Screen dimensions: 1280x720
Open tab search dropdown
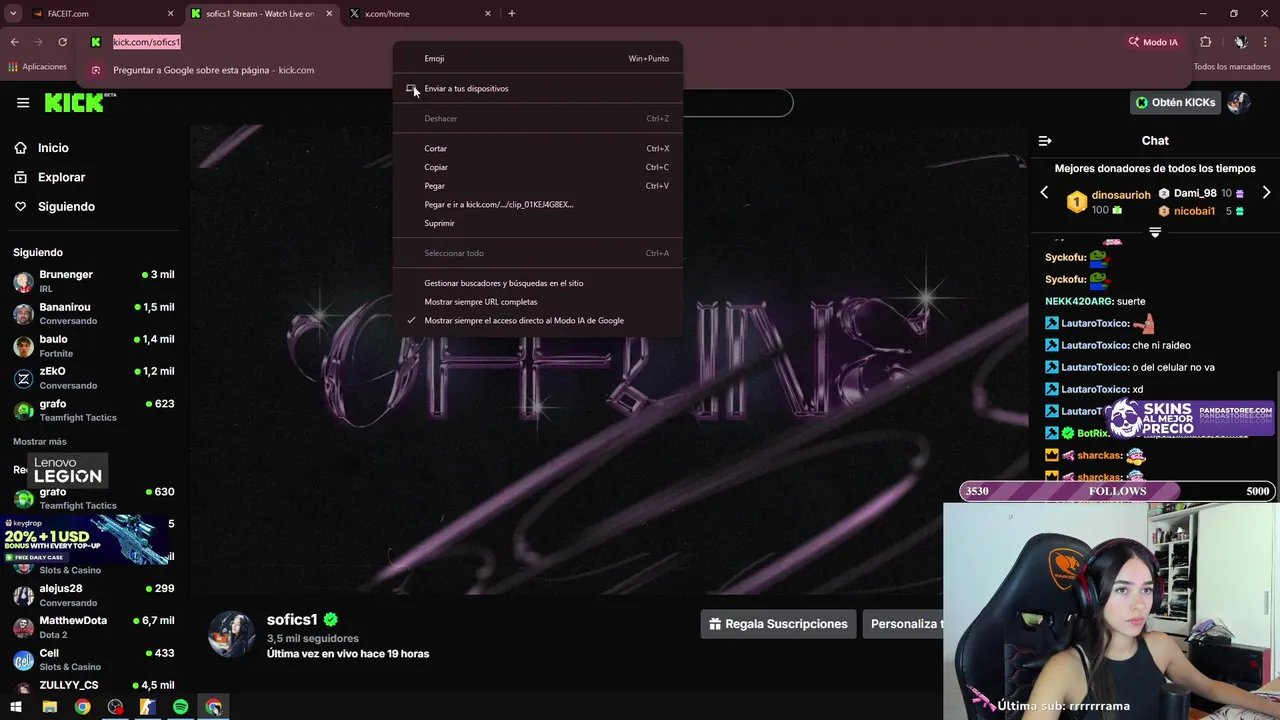13,14
